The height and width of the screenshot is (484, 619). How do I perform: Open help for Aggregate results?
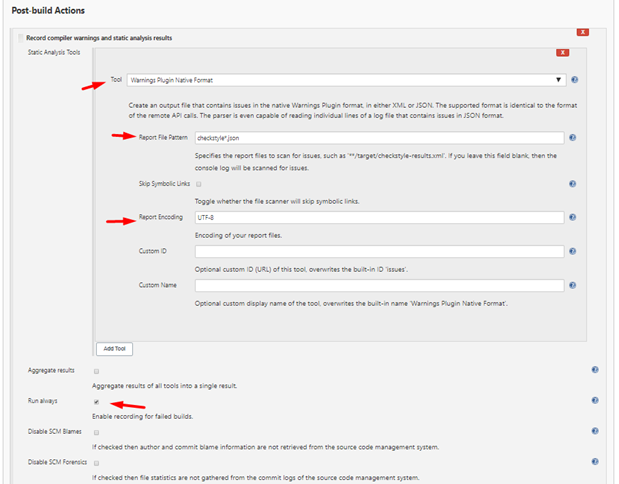point(595,370)
